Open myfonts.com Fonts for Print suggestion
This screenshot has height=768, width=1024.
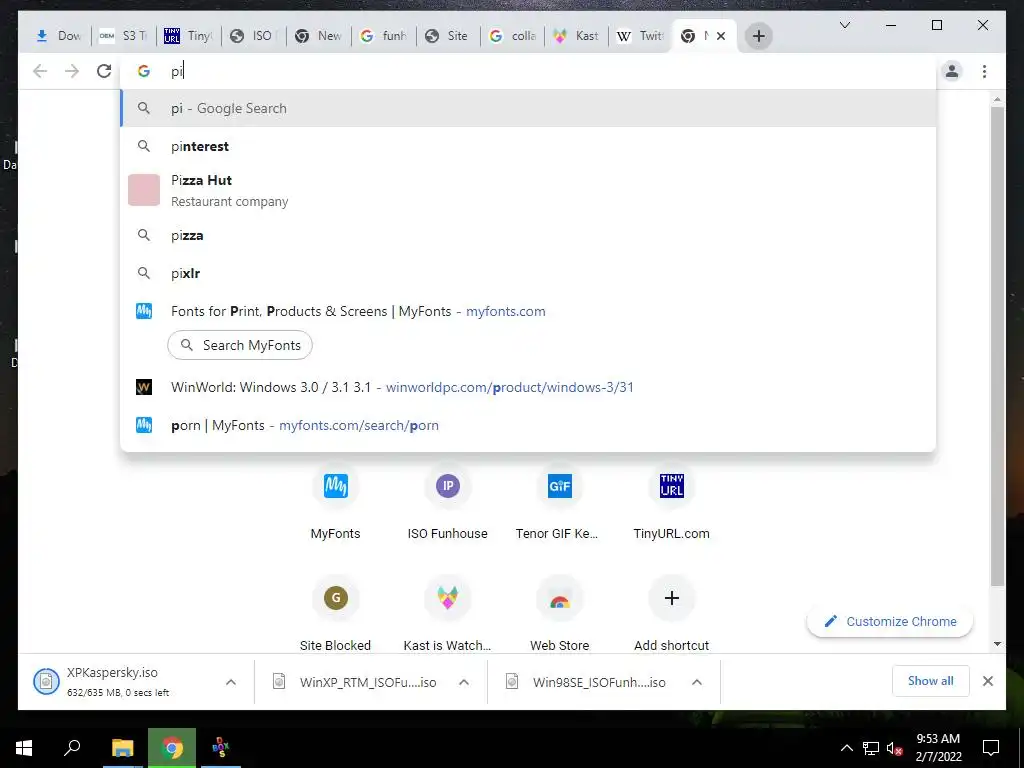(x=528, y=312)
